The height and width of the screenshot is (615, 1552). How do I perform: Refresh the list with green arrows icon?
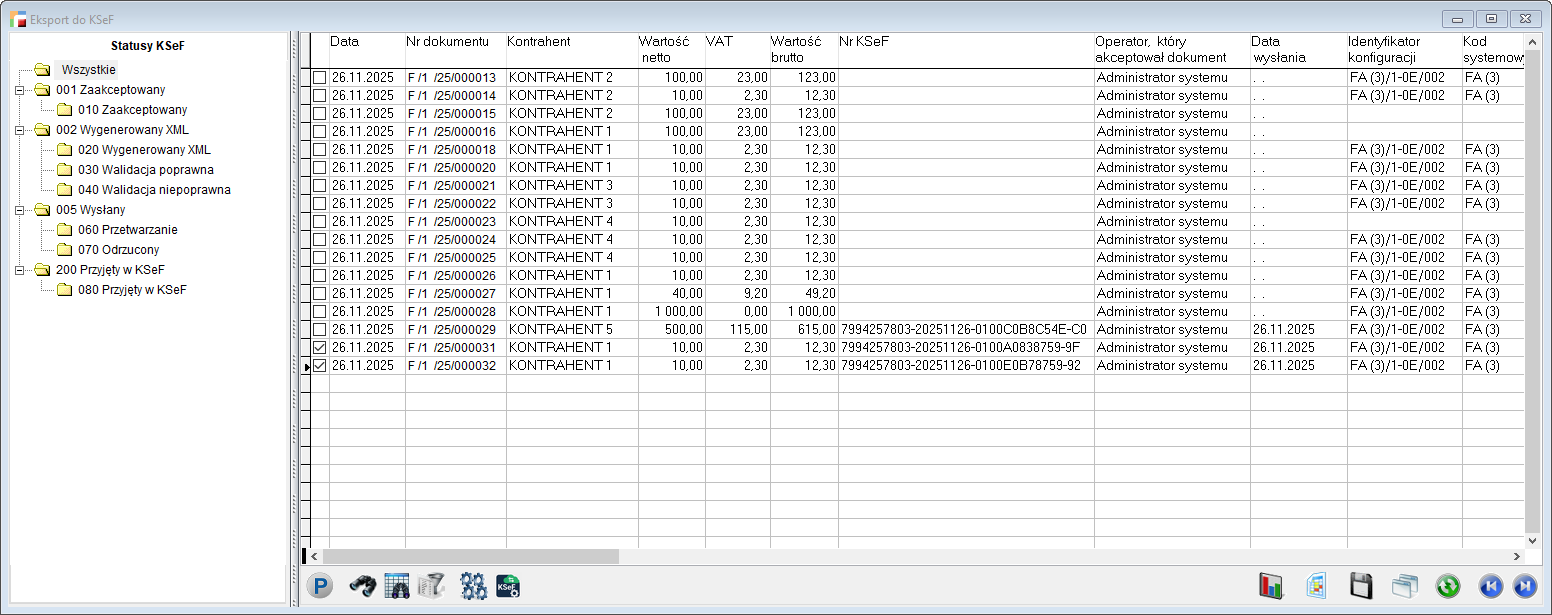pos(1447,587)
